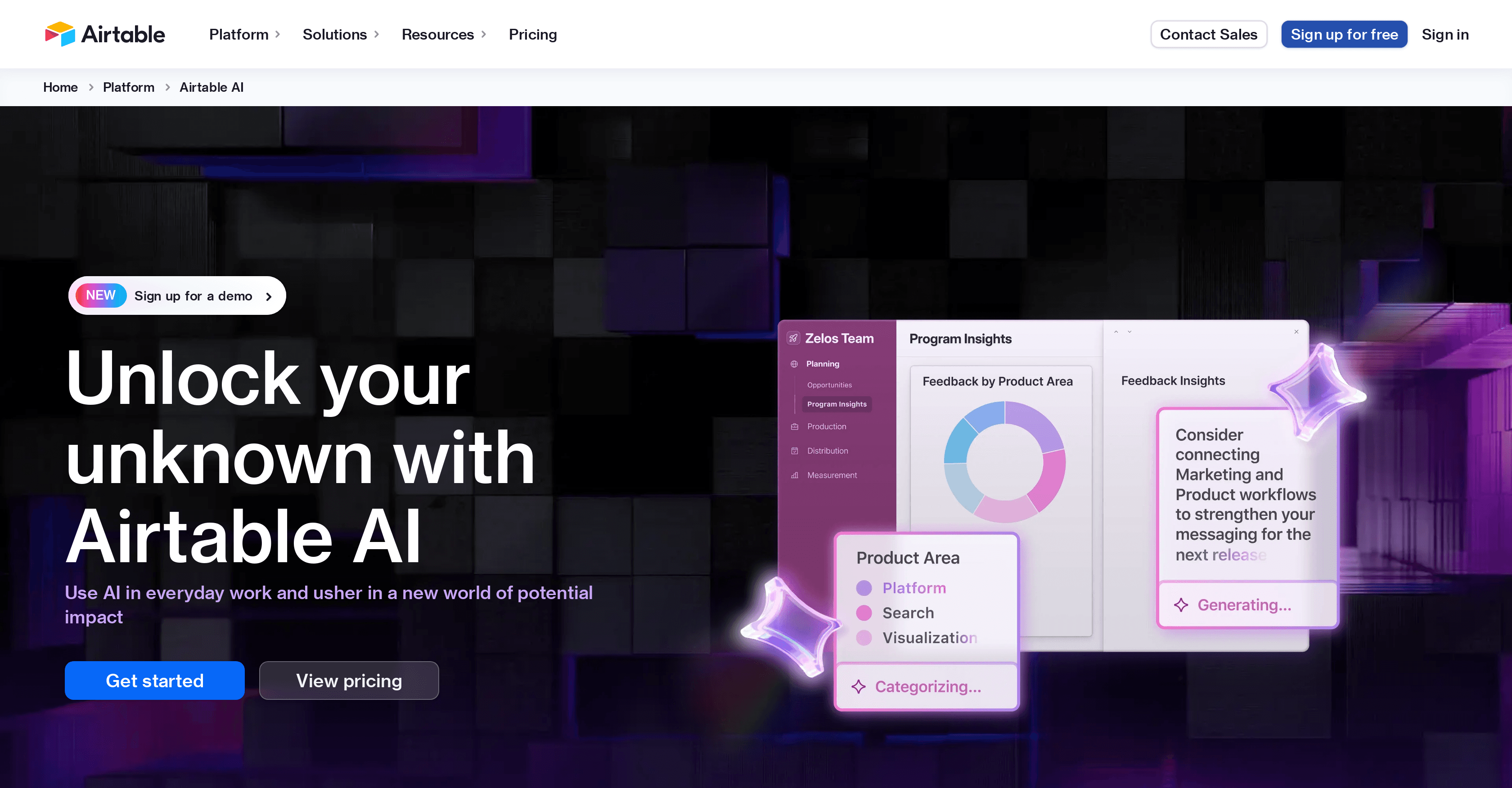Click the globe icon beside Planning
The height and width of the screenshot is (788, 1512).
[794, 364]
